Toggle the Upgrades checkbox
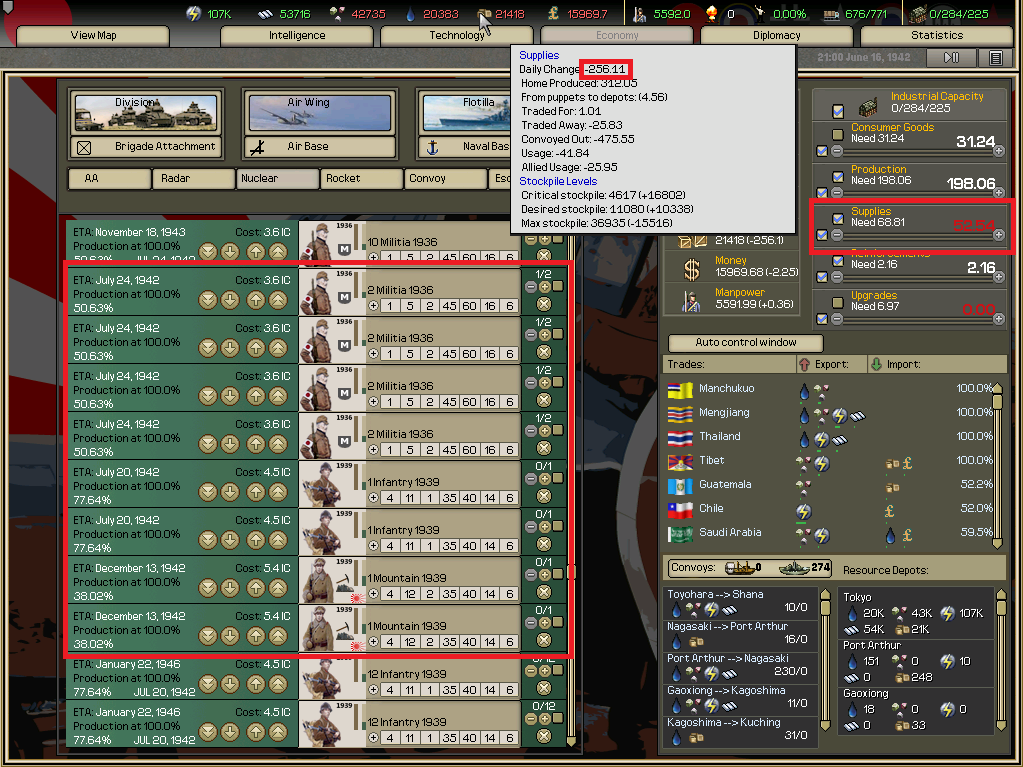Image resolution: width=1023 pixels, height=767 pixels. [x=838, y=303]
